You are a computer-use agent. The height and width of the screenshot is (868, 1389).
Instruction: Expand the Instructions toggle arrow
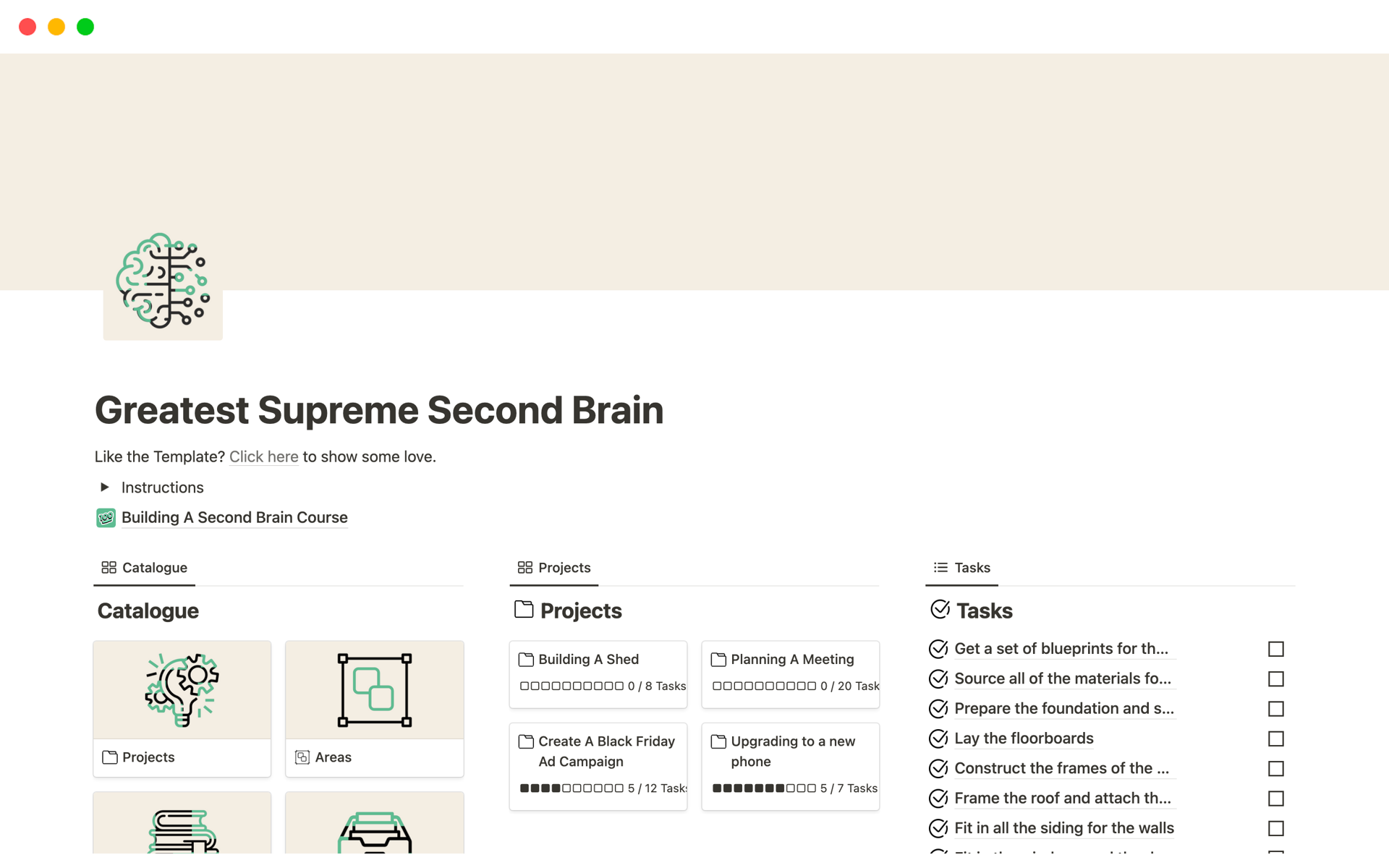(x=105, y=488)
